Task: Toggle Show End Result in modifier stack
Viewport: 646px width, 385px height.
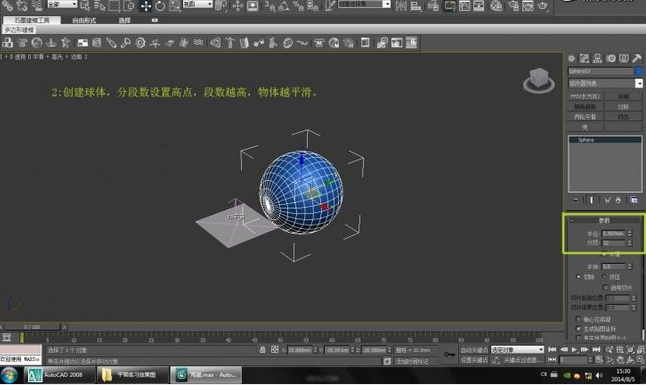Action: pyautogui.click(x=592, y=200)
